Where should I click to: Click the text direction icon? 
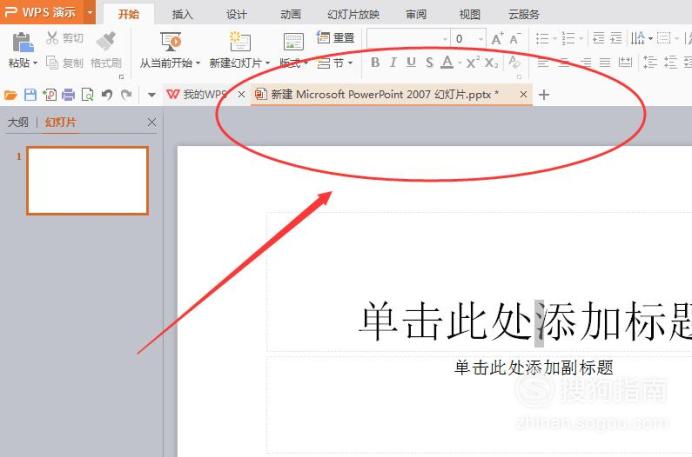click(637, 38)
